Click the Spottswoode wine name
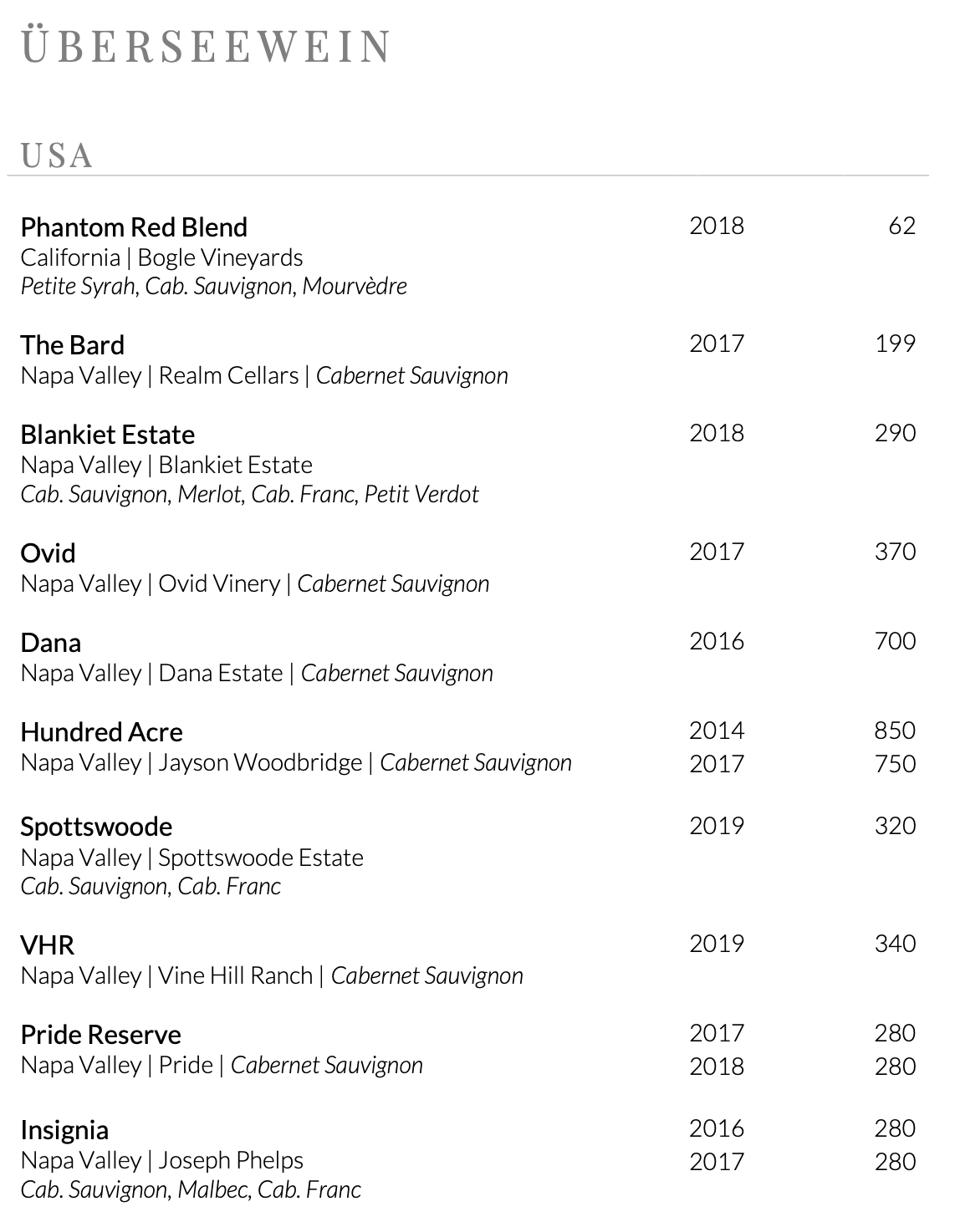Viewport: 955px width, 1232px height. pos(96,827)
